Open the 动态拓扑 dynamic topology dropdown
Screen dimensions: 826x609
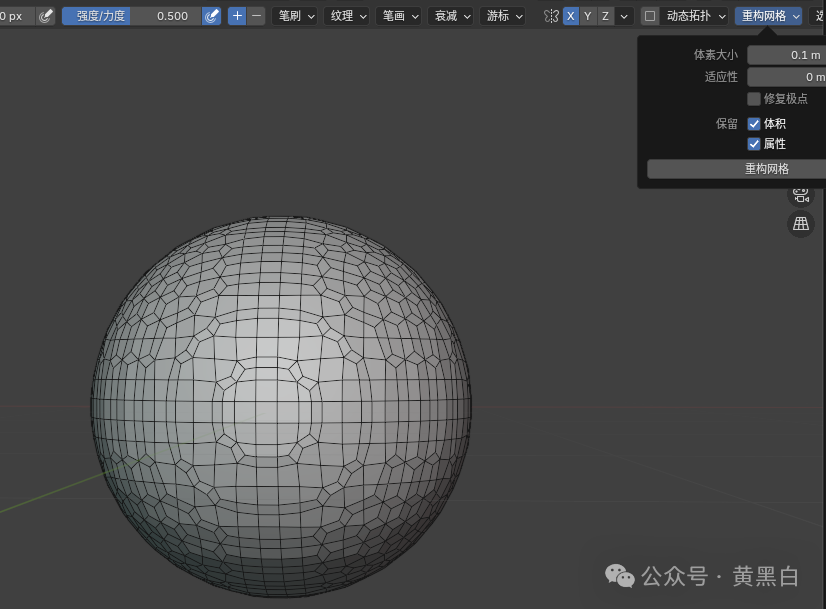[x=694, y=16]
